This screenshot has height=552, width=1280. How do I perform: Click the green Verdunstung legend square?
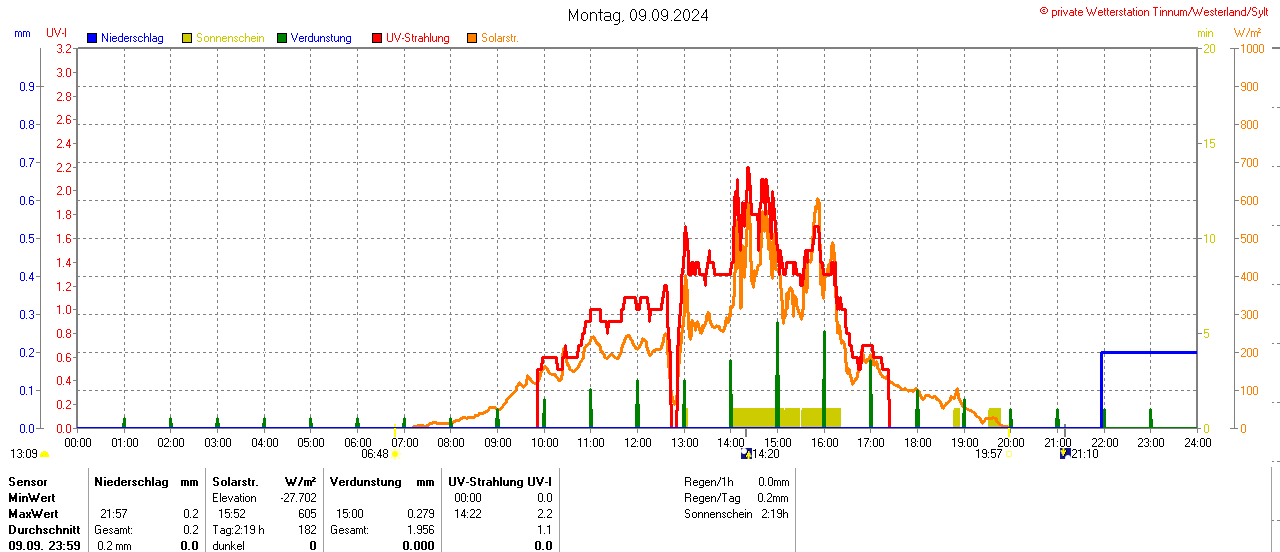point(282,38)
